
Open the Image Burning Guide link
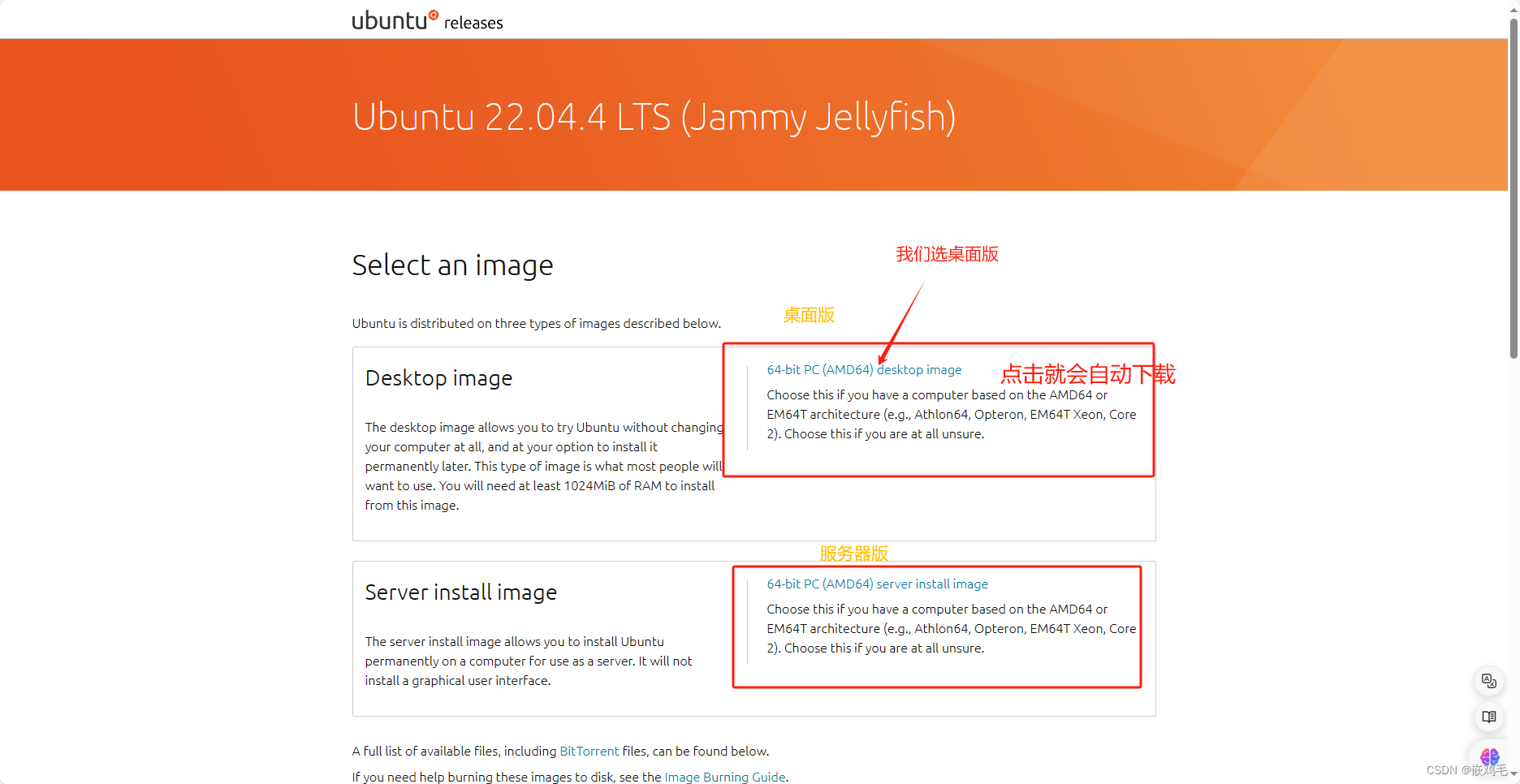tap(725, 777)
